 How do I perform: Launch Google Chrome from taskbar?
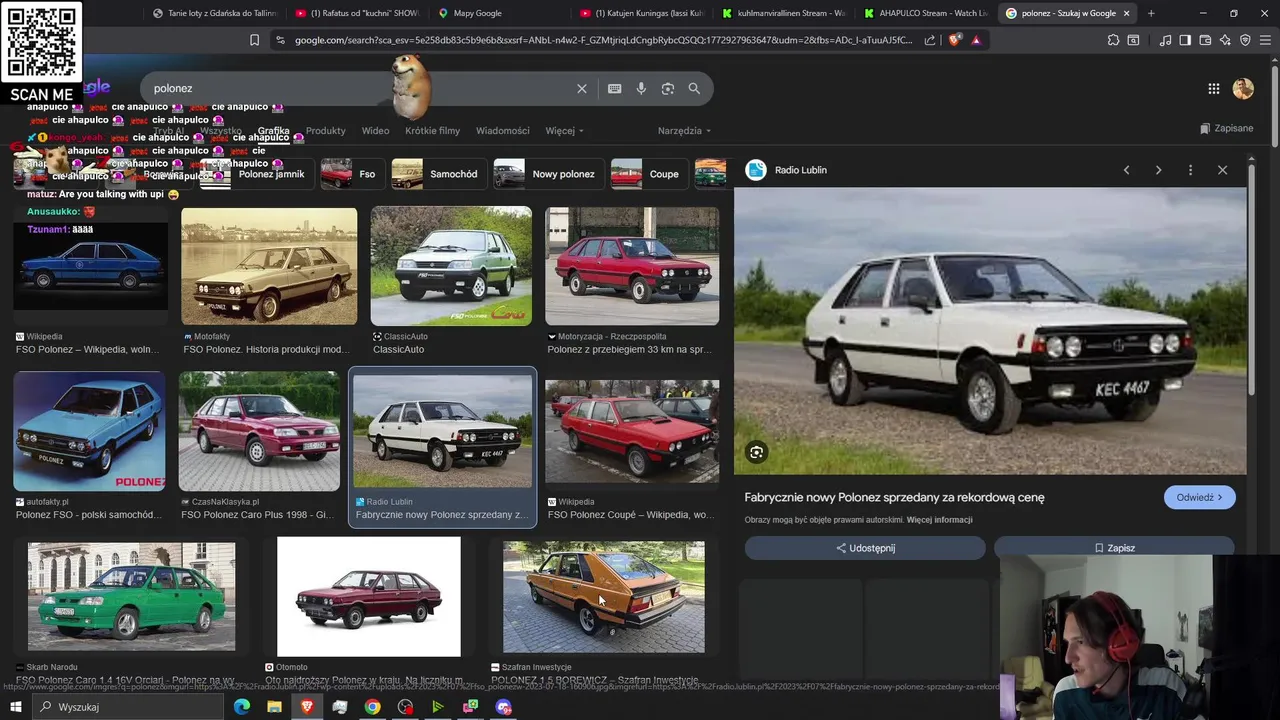coord(372,707)
